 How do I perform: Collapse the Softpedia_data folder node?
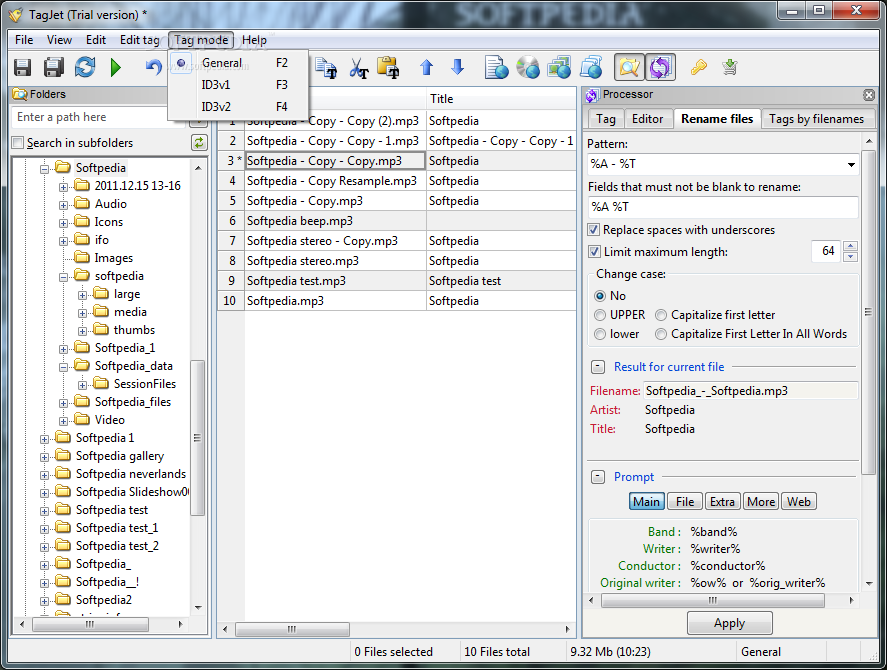point(63,367)
